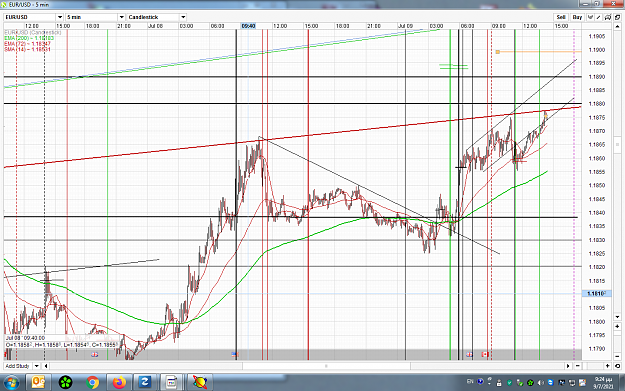Viewport: 625px width, 391px height.
Task: Open the EUR/USD symbol dropdown arrow
Action: [60, 17]
